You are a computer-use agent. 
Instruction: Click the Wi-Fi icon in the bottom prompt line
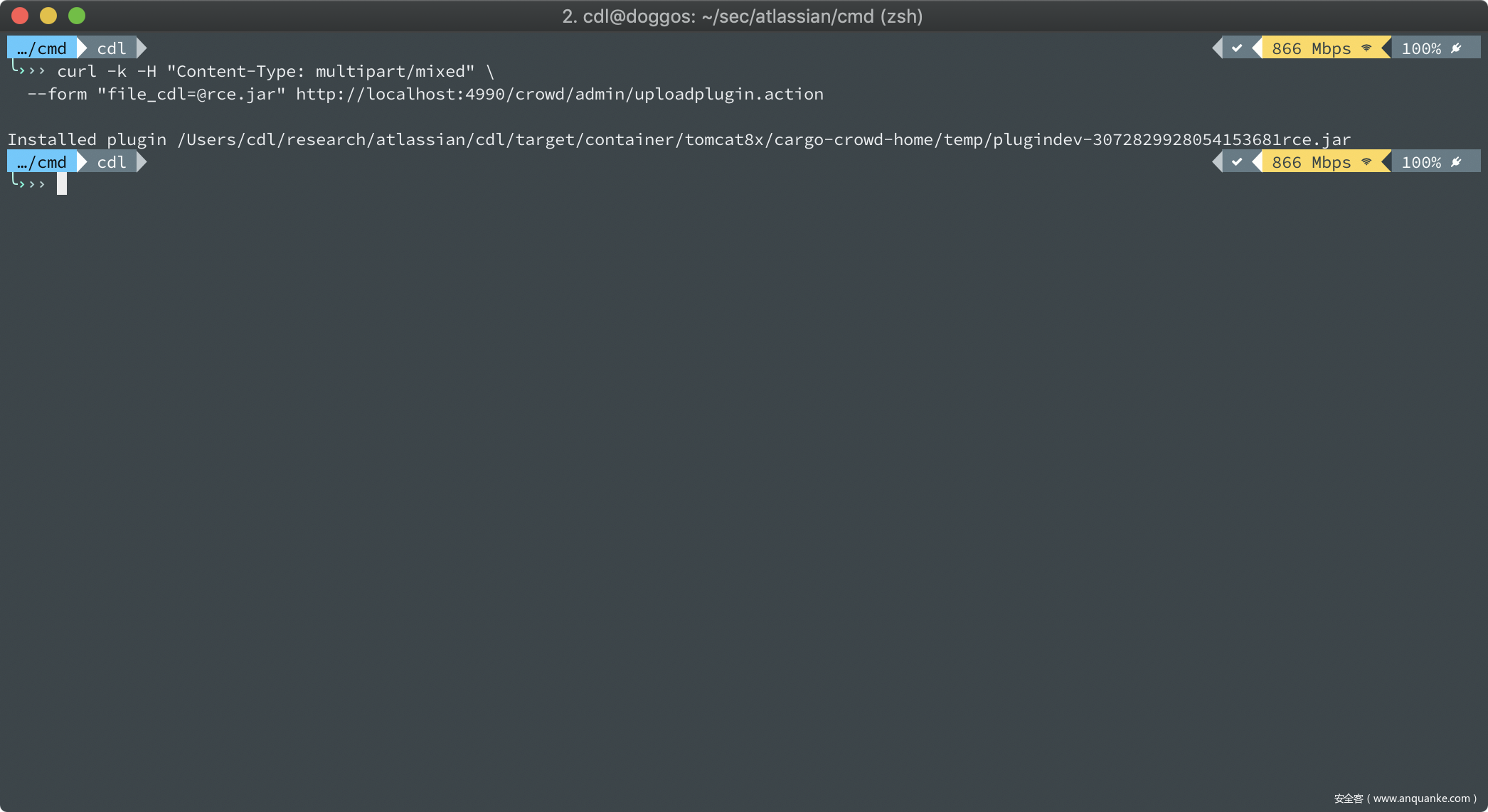tap(1366, 162)
